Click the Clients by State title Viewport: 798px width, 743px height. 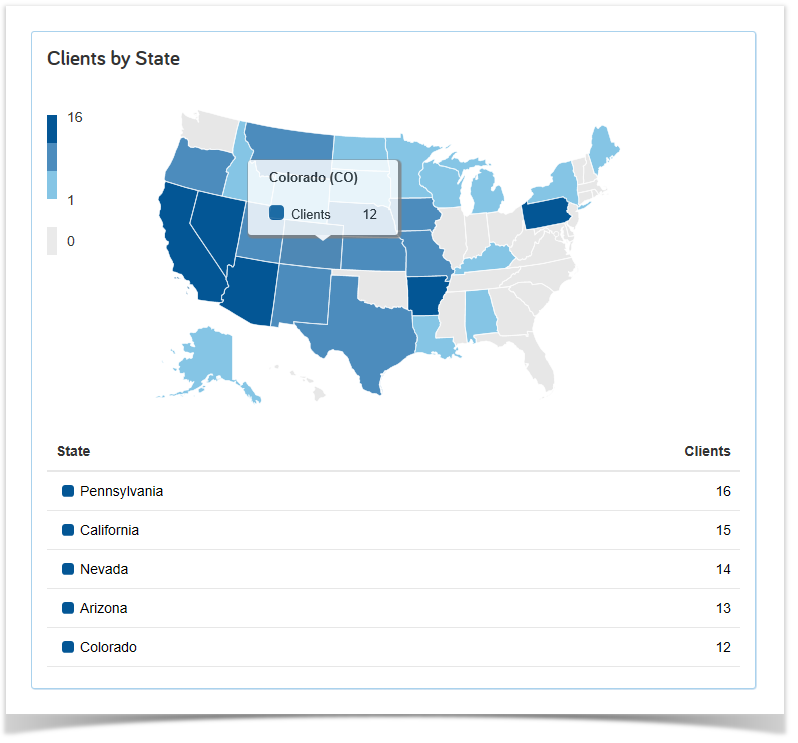coord(113,59)
